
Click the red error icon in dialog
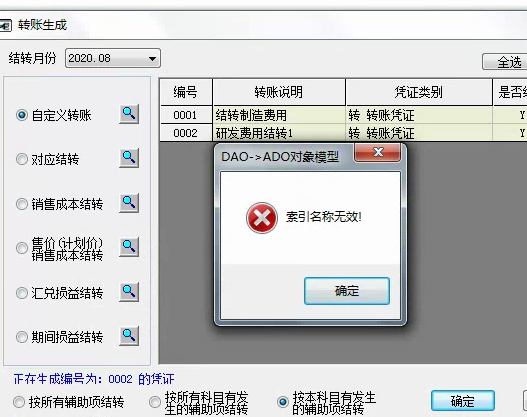pos(262,218)
